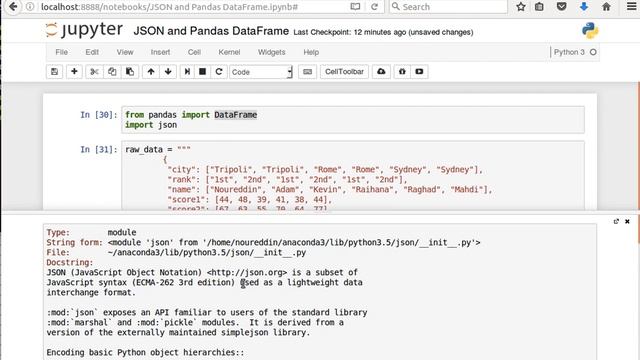Rename notebook via the title JSON and Pandas DataFrame
Viewport: 640px width, 360px height.
(x=211, y=31)
